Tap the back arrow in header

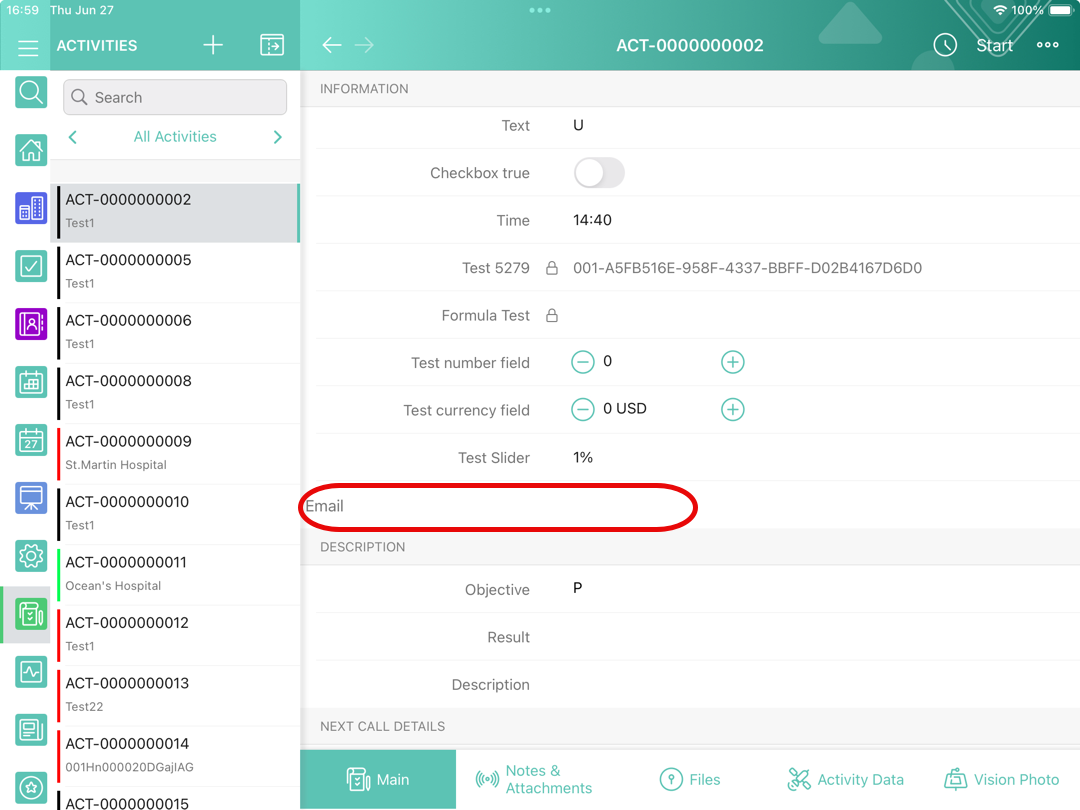332,45
